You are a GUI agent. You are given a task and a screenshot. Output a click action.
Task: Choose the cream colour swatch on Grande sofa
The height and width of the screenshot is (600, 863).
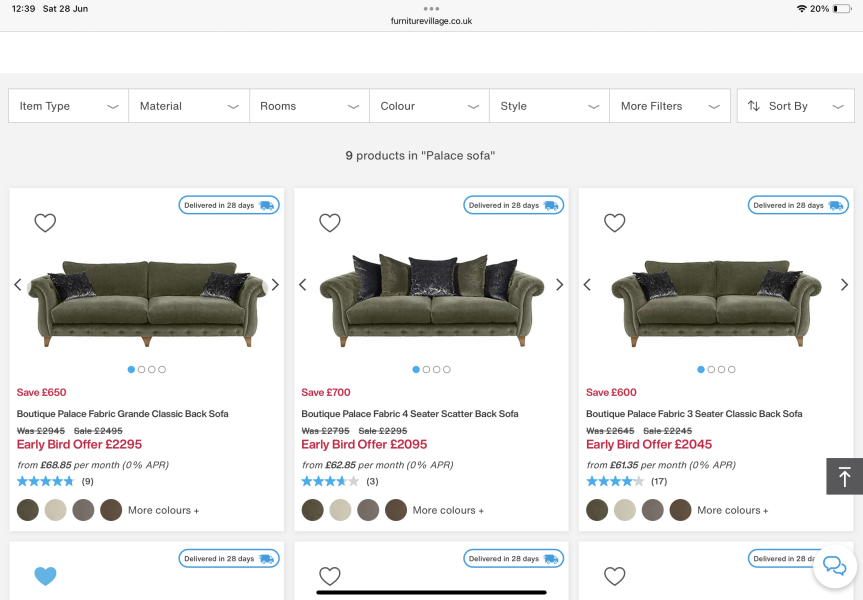pyautogui.click(x=56, y=510)
